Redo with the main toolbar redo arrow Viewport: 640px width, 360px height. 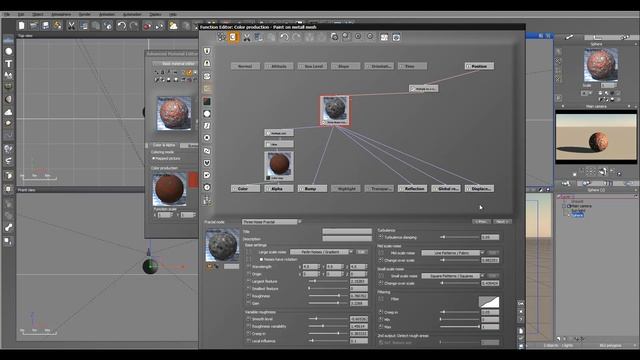coord(134,26)
